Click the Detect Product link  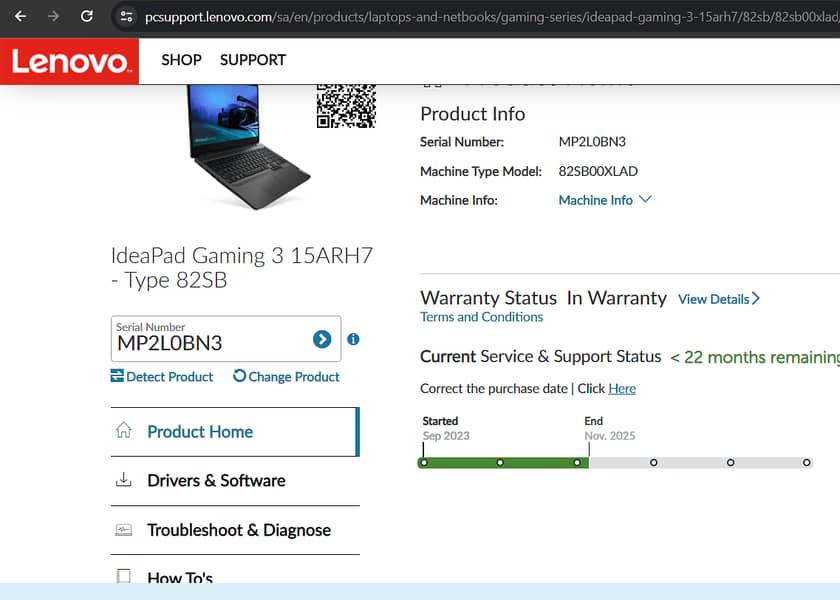pos(162,377)
